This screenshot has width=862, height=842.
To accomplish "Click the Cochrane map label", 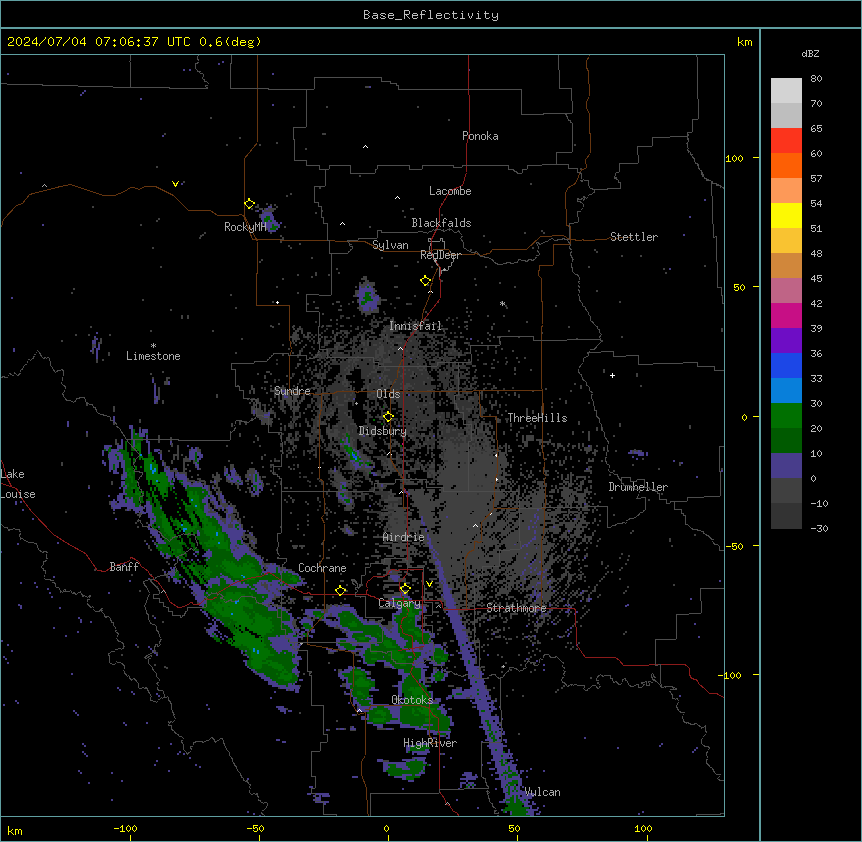I will (x=322, y=568).
